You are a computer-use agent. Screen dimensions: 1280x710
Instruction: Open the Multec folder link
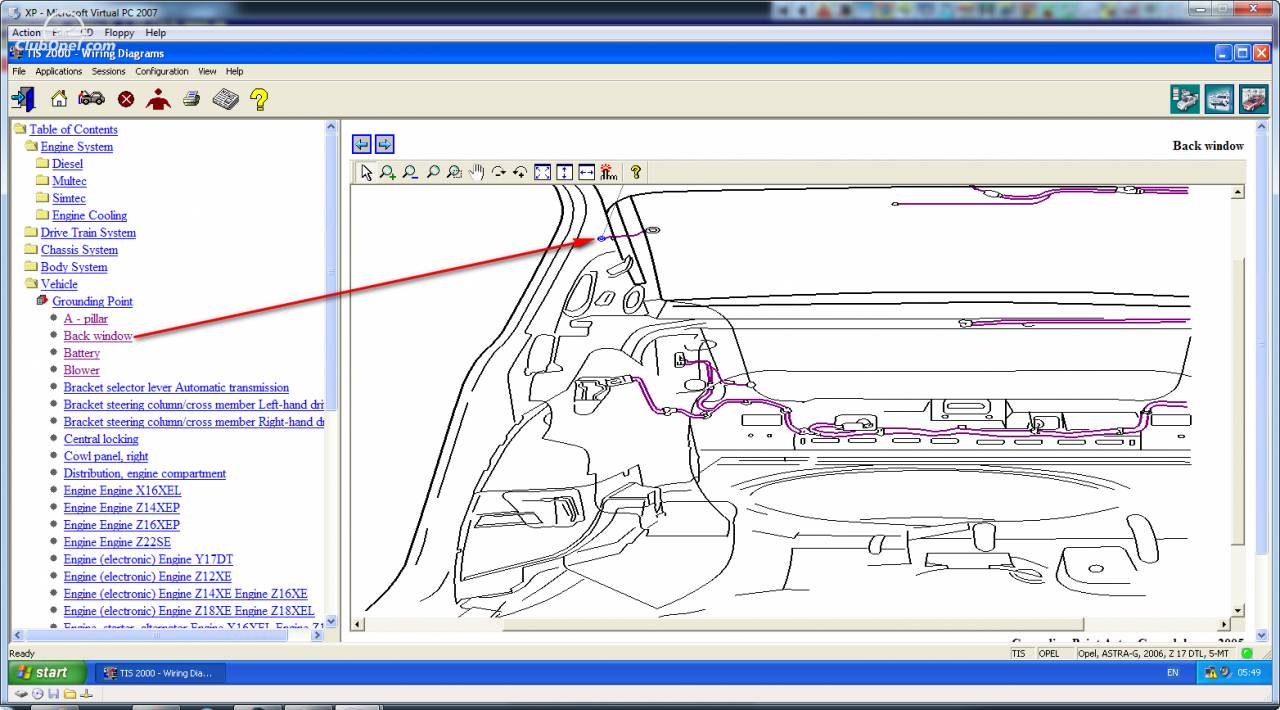[x=69, y=181]
